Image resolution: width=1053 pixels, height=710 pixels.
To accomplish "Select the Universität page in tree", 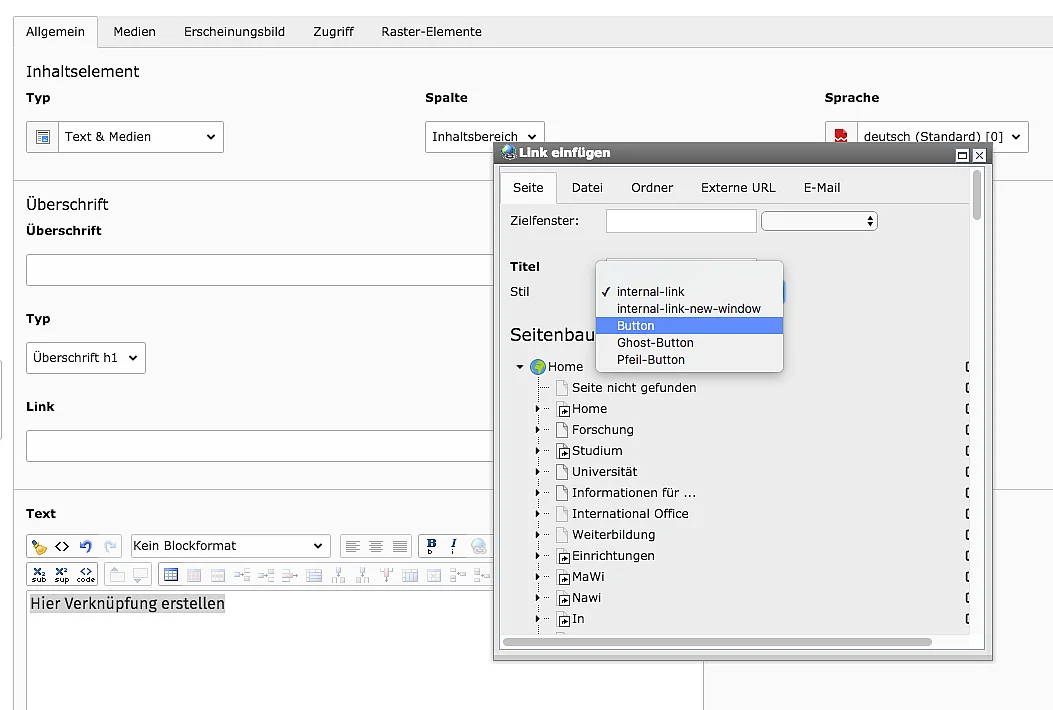I will click(x=604, y=472).
